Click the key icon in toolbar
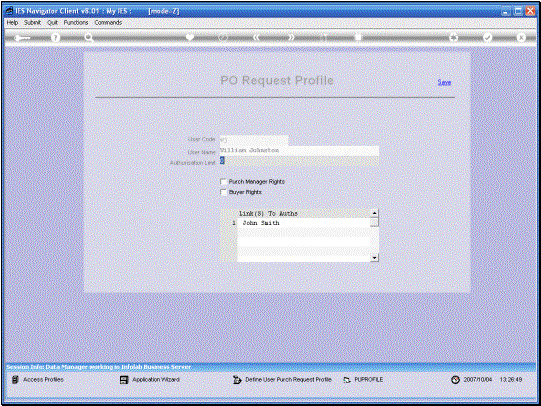 (22, 38)
